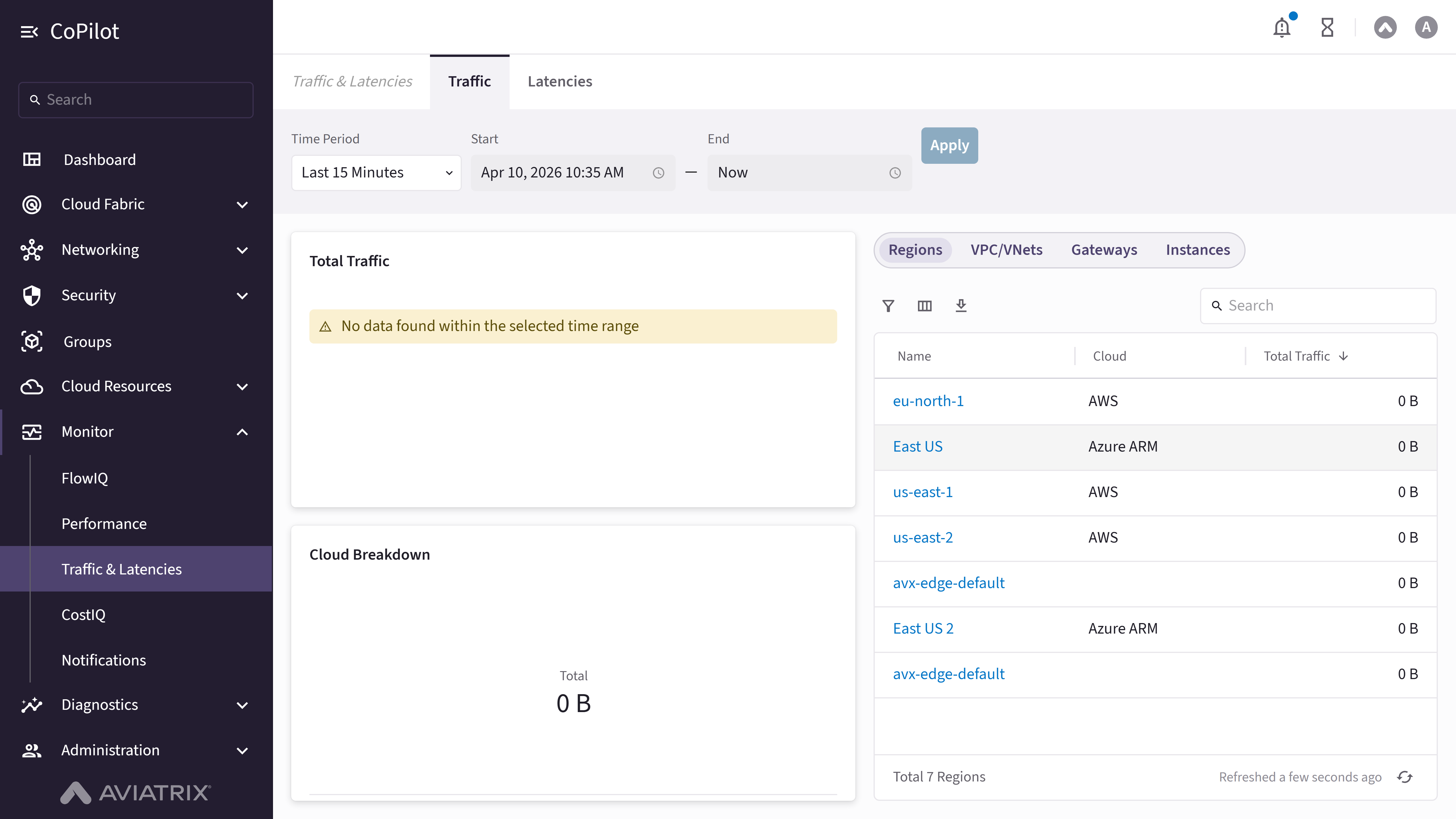Open the Time Period dropdown
The image size is (1456, 819).
click(377, 173)
